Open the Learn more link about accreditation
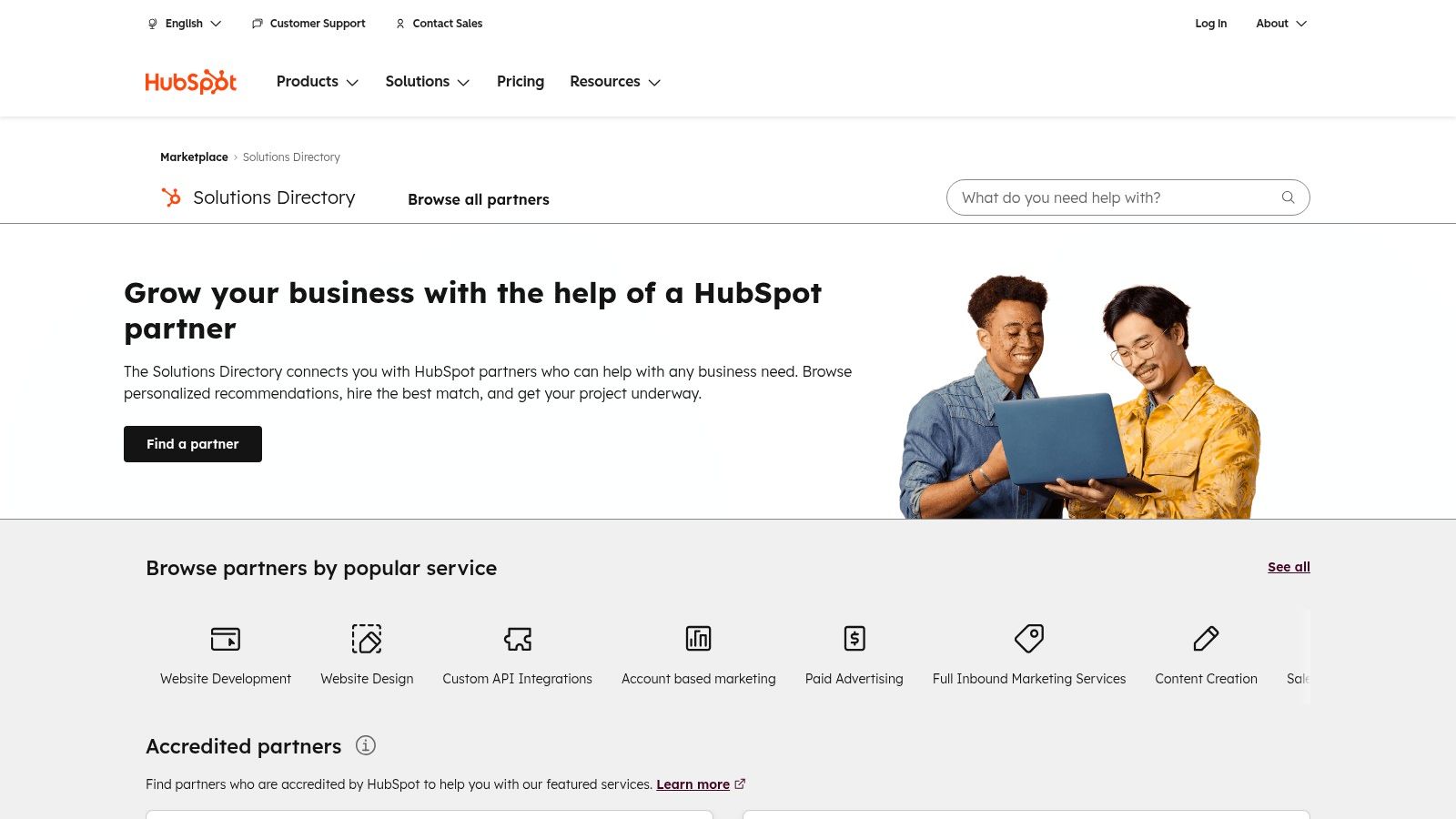1456x819 pixels. 693,784
